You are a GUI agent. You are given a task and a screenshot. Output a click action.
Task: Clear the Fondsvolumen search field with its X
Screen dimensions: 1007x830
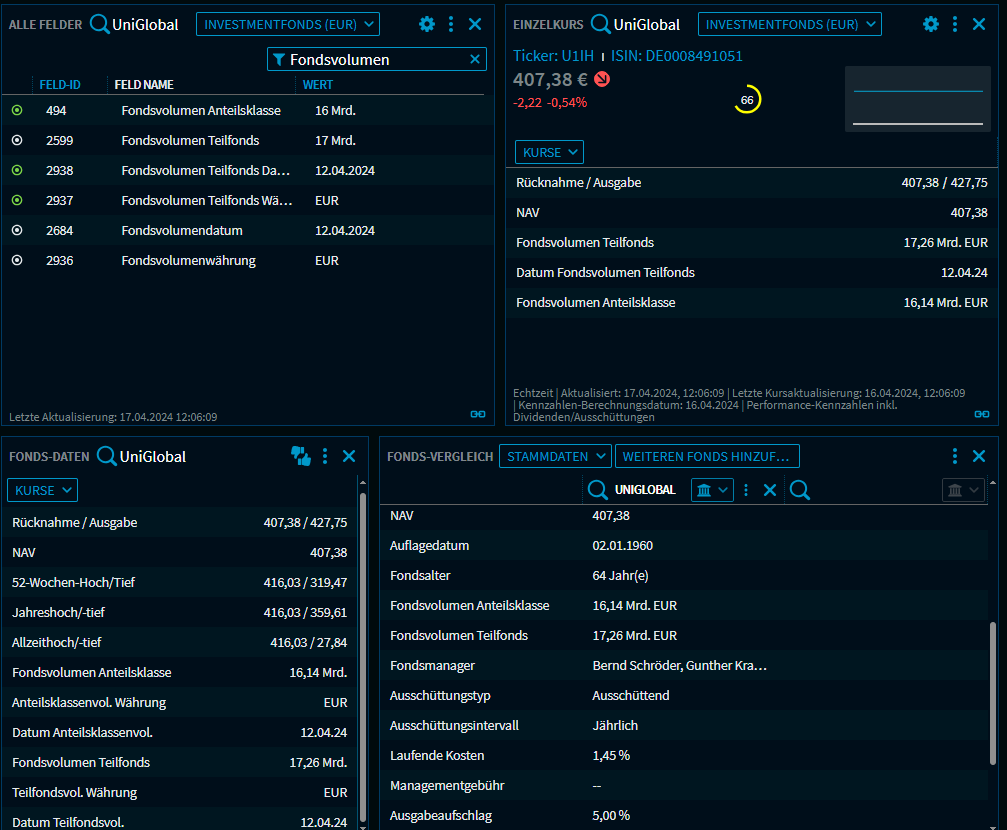477,59
